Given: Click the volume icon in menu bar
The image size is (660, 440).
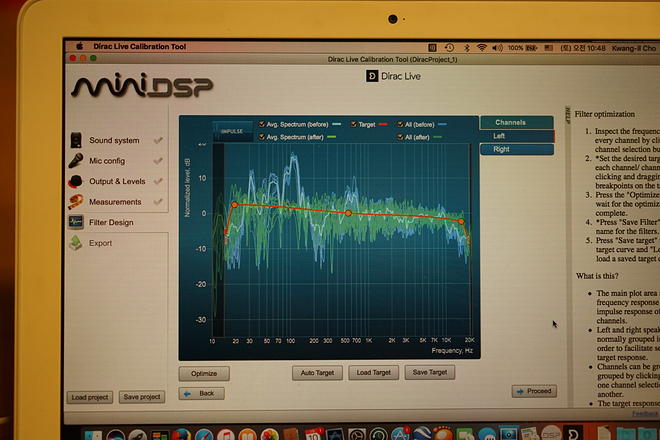Looking at the screenshot, I should click(497, 48).
